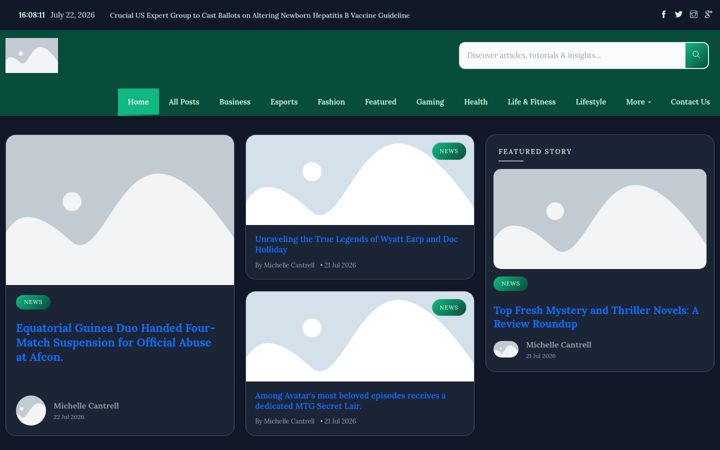This screenshot has width=720, height=450.
Task: Click the Equatorial Guinea article thumbnail
Action: 120,210
